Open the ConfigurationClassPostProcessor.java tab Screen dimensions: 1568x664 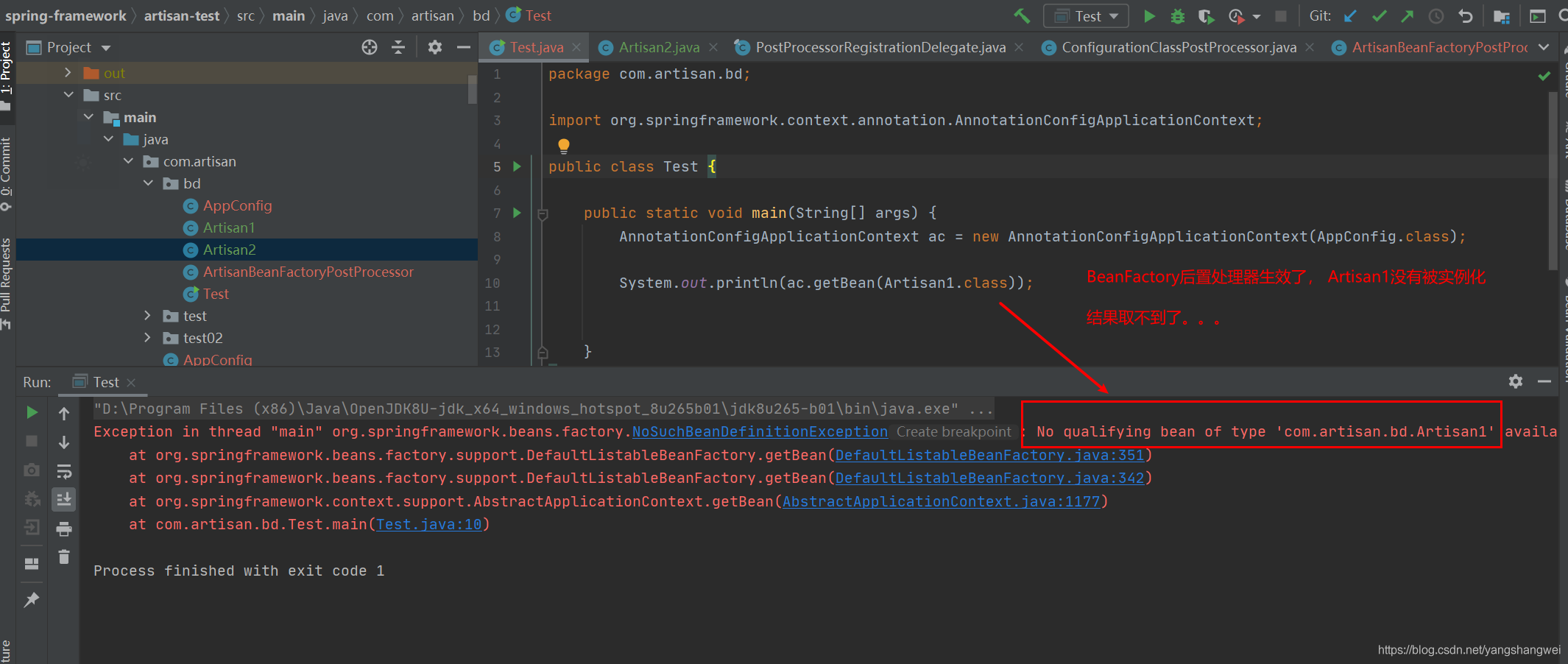click(x=1178, y=48)
